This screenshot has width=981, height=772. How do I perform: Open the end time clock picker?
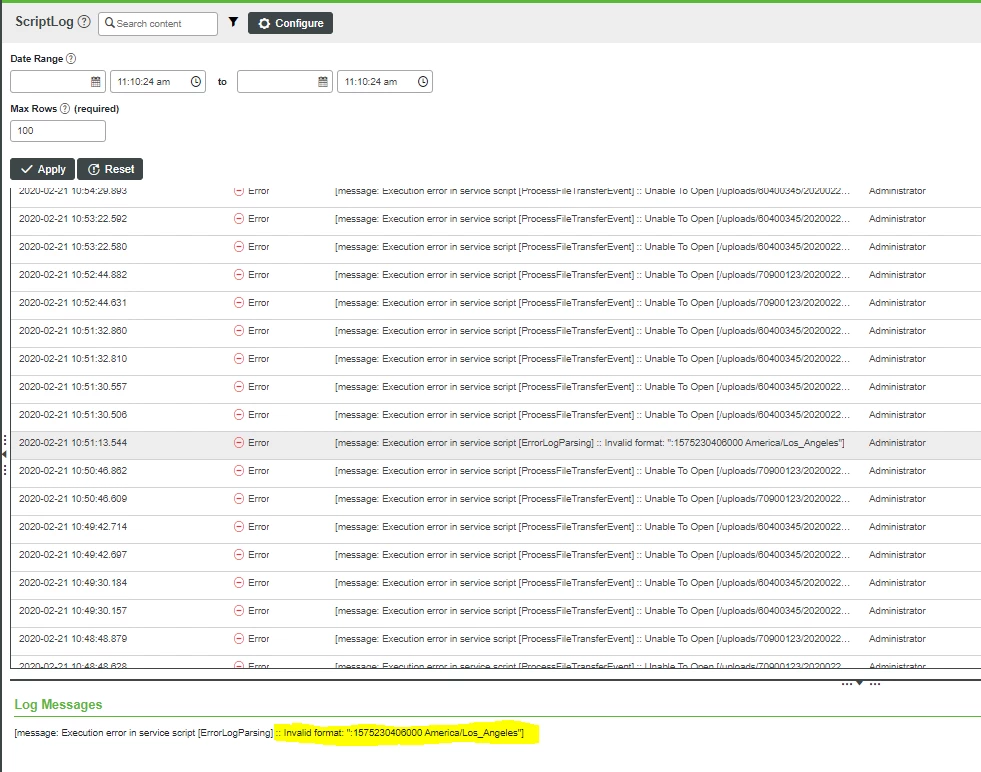[423, 81]
